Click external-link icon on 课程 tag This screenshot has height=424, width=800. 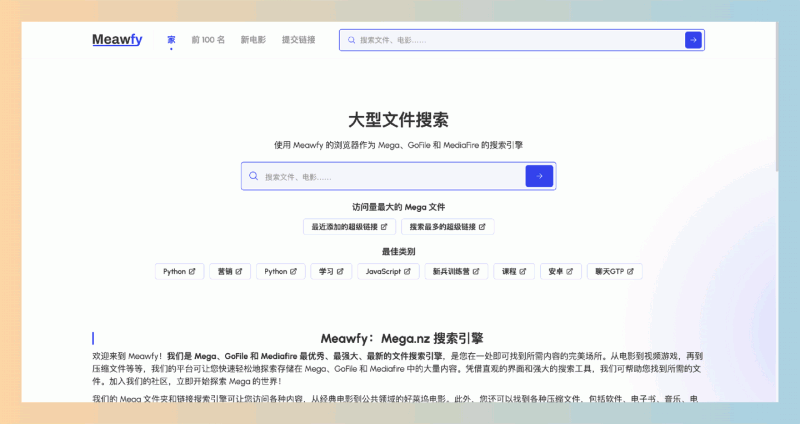522,271
